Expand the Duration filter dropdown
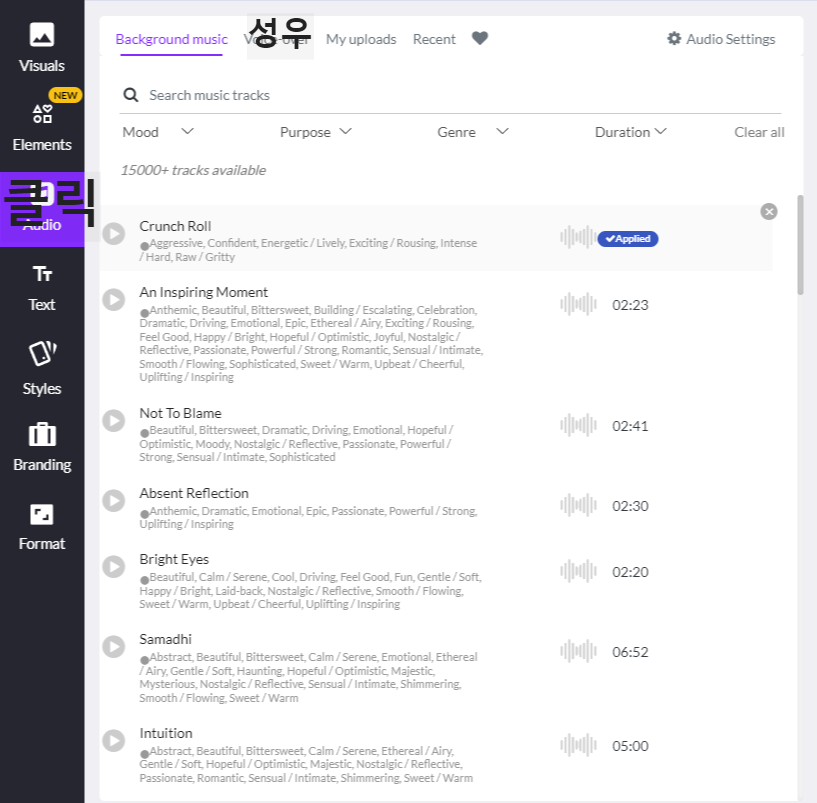Image resolution: width=817 pixels, height=803 pixels. pyautogui.click(x=631, y=132)
